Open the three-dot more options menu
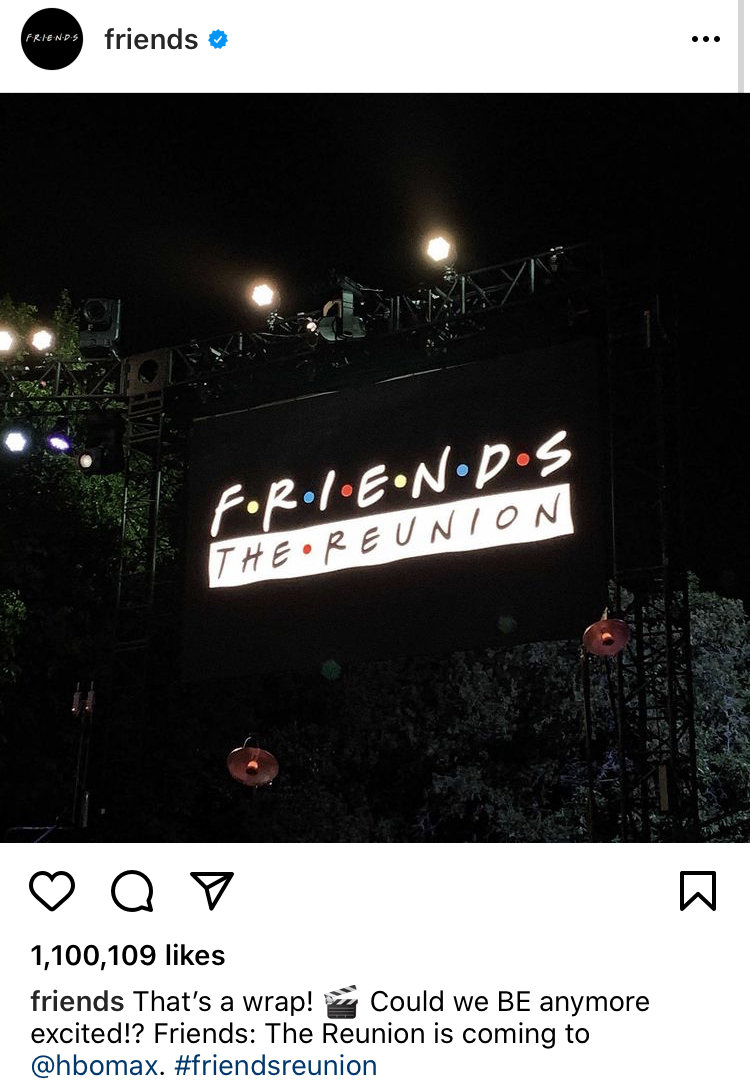750x1087 pixels. click(706, 39)
